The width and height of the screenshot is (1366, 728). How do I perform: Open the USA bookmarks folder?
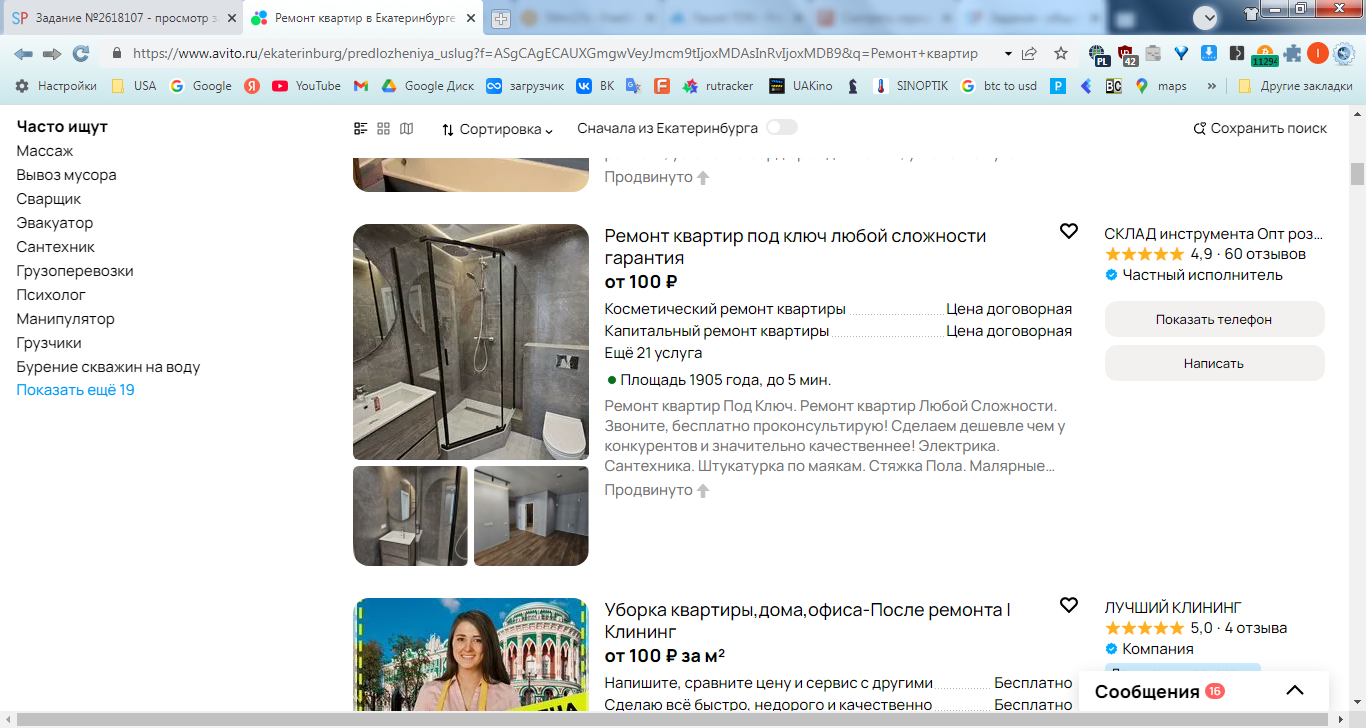133,86
